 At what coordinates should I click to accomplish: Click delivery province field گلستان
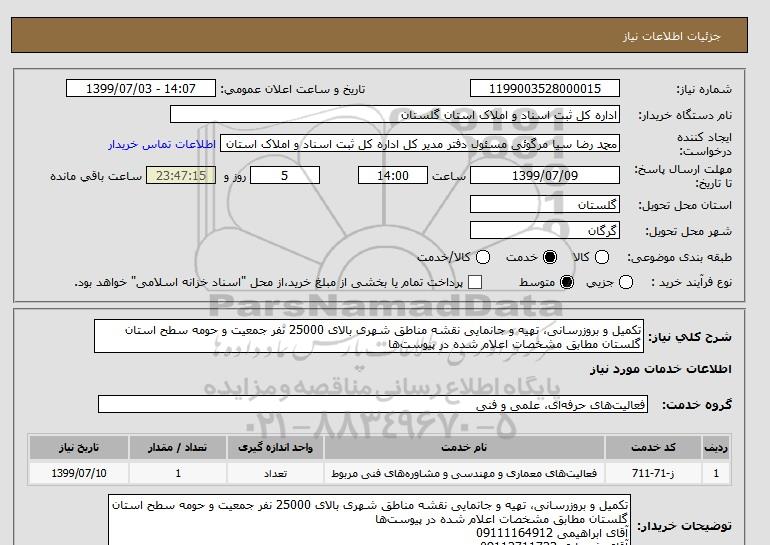tap(545, 204)
